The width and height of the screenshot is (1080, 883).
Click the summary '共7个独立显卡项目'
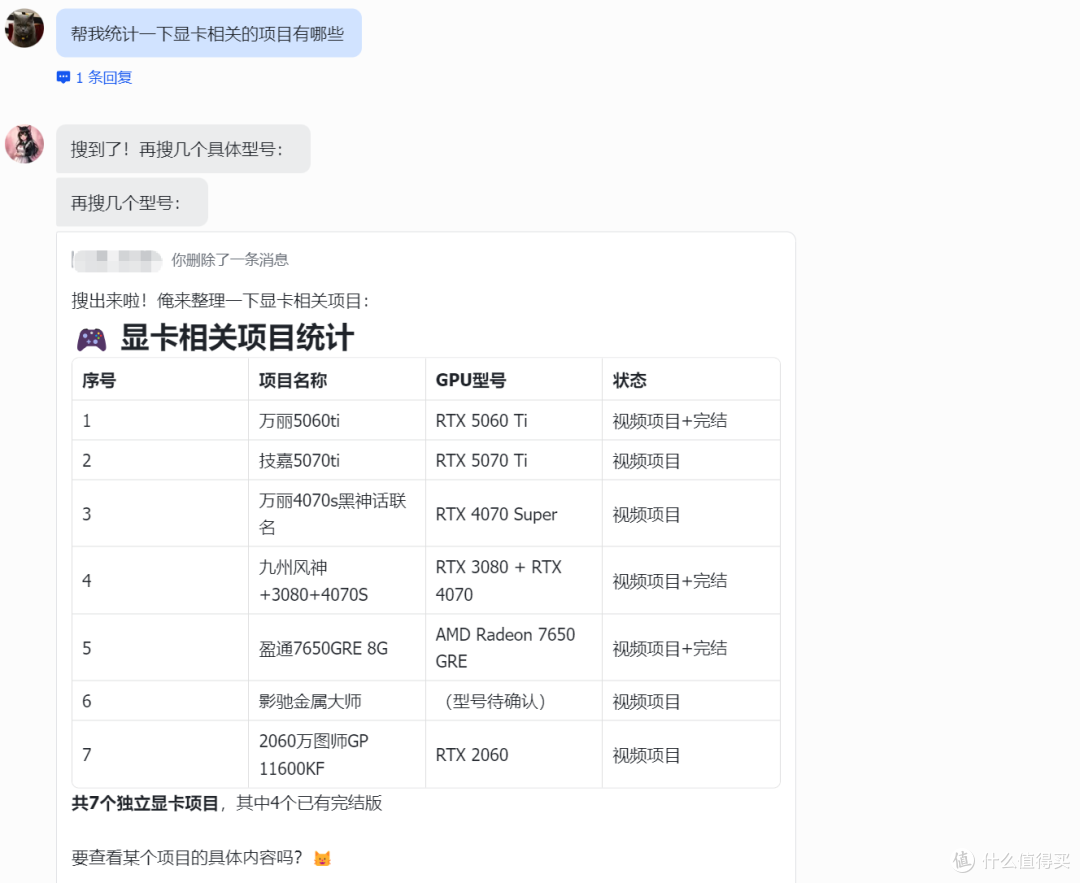(145, 803)
